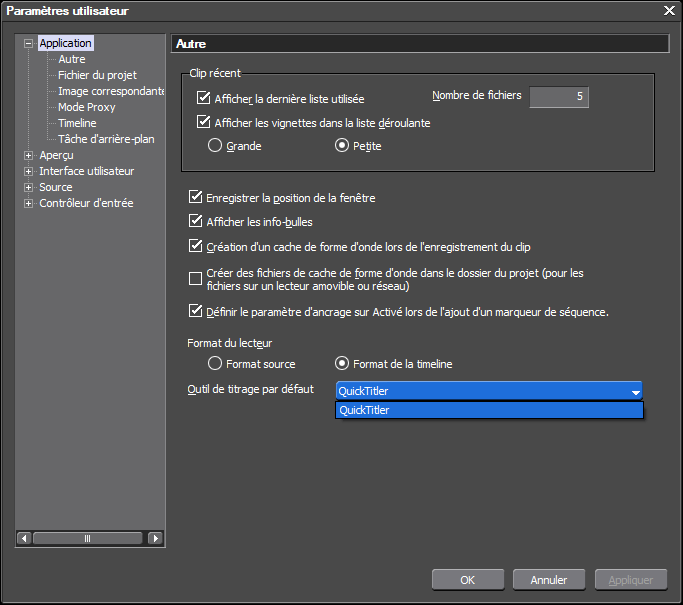Choose Format source radio button
The height and width of the screenshot is (605, 683).
(x=214, y=364)
